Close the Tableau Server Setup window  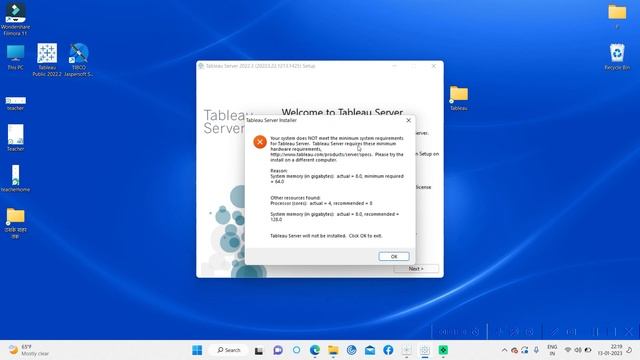[433, 66]
